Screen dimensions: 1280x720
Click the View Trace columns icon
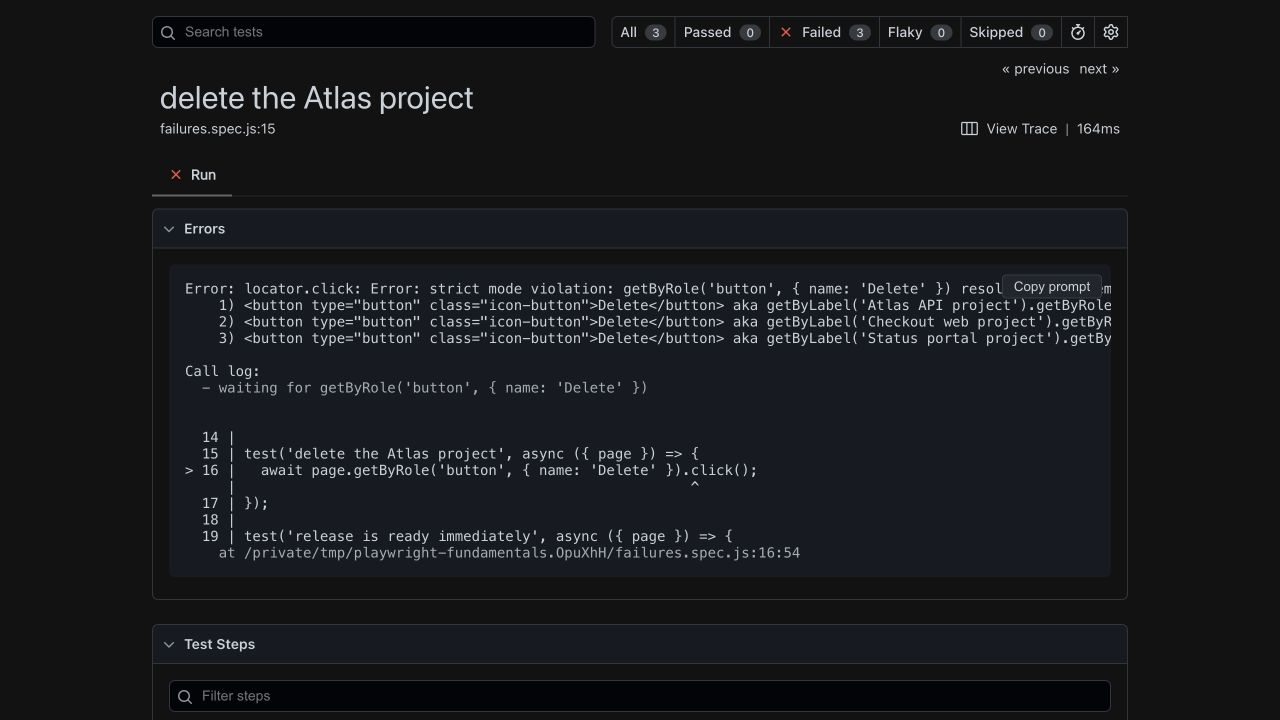969,129
